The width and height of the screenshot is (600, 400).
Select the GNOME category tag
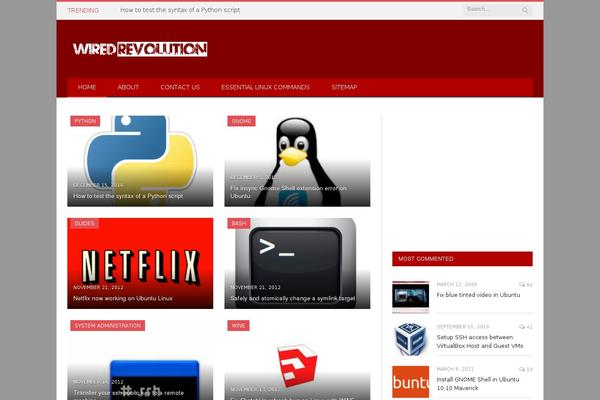point(241,121)
